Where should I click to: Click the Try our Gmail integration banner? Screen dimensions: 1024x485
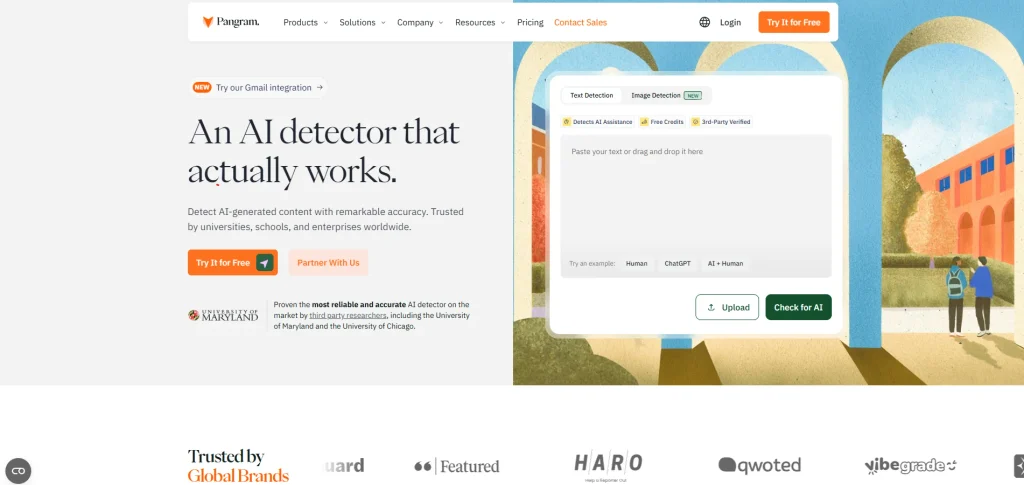click(x=257, y=87)
